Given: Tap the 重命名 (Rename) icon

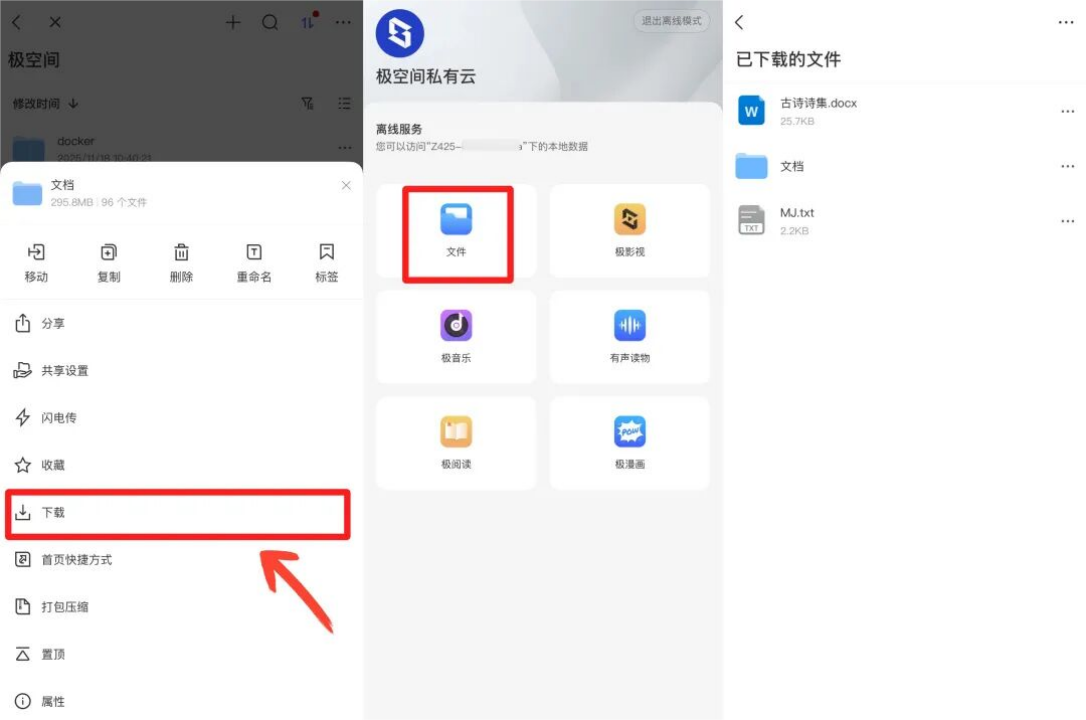Looking at the screenshot, I should 254,253.
